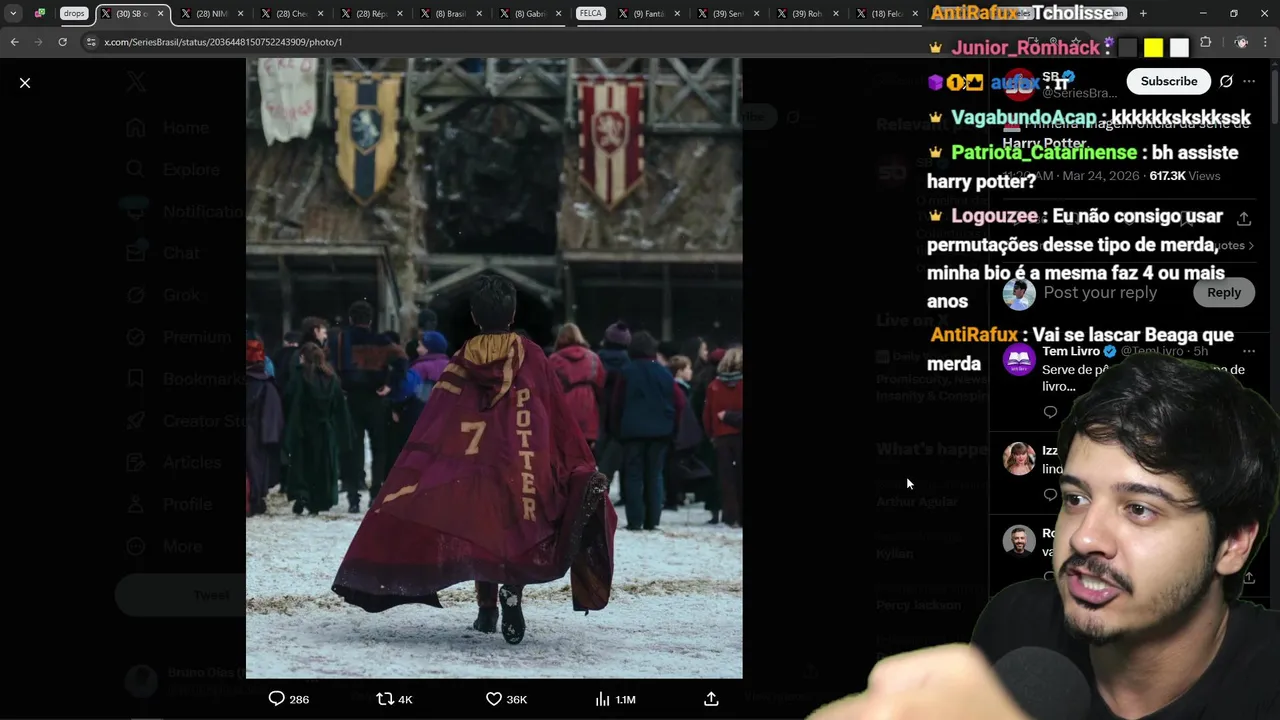
Task: Switch to the drops tab
Action: click(74, 13)
